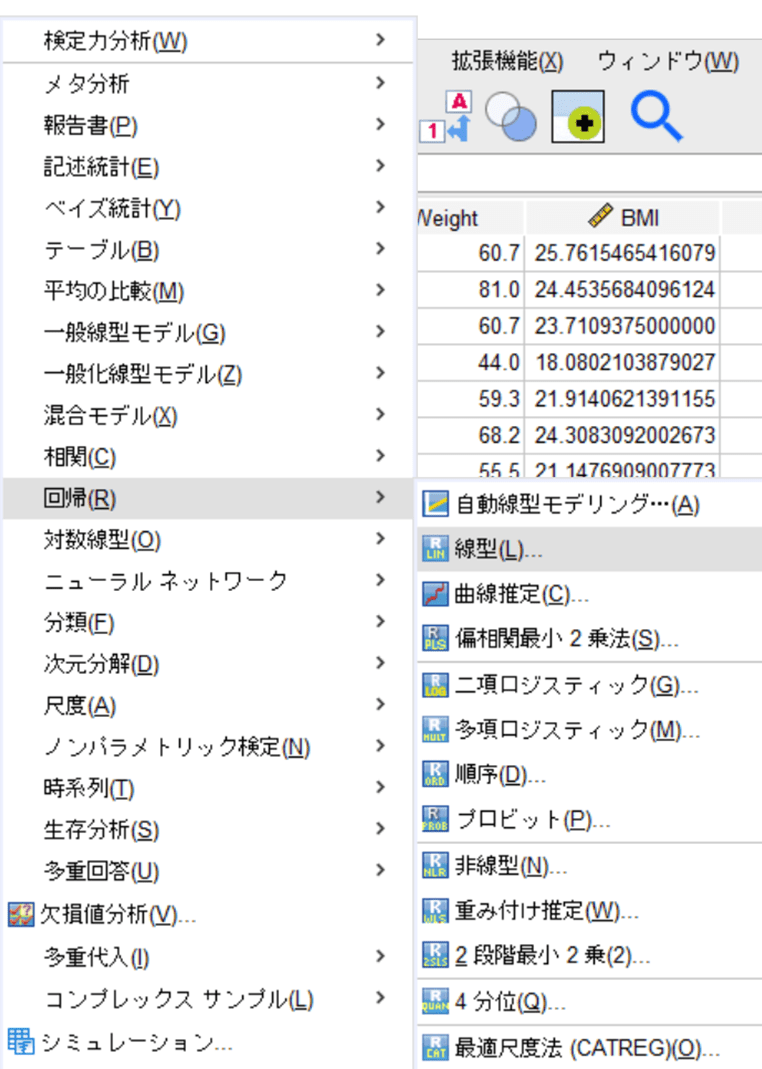
Task: Open the ウィンドウ(W) menu
Action: (668, 61)
